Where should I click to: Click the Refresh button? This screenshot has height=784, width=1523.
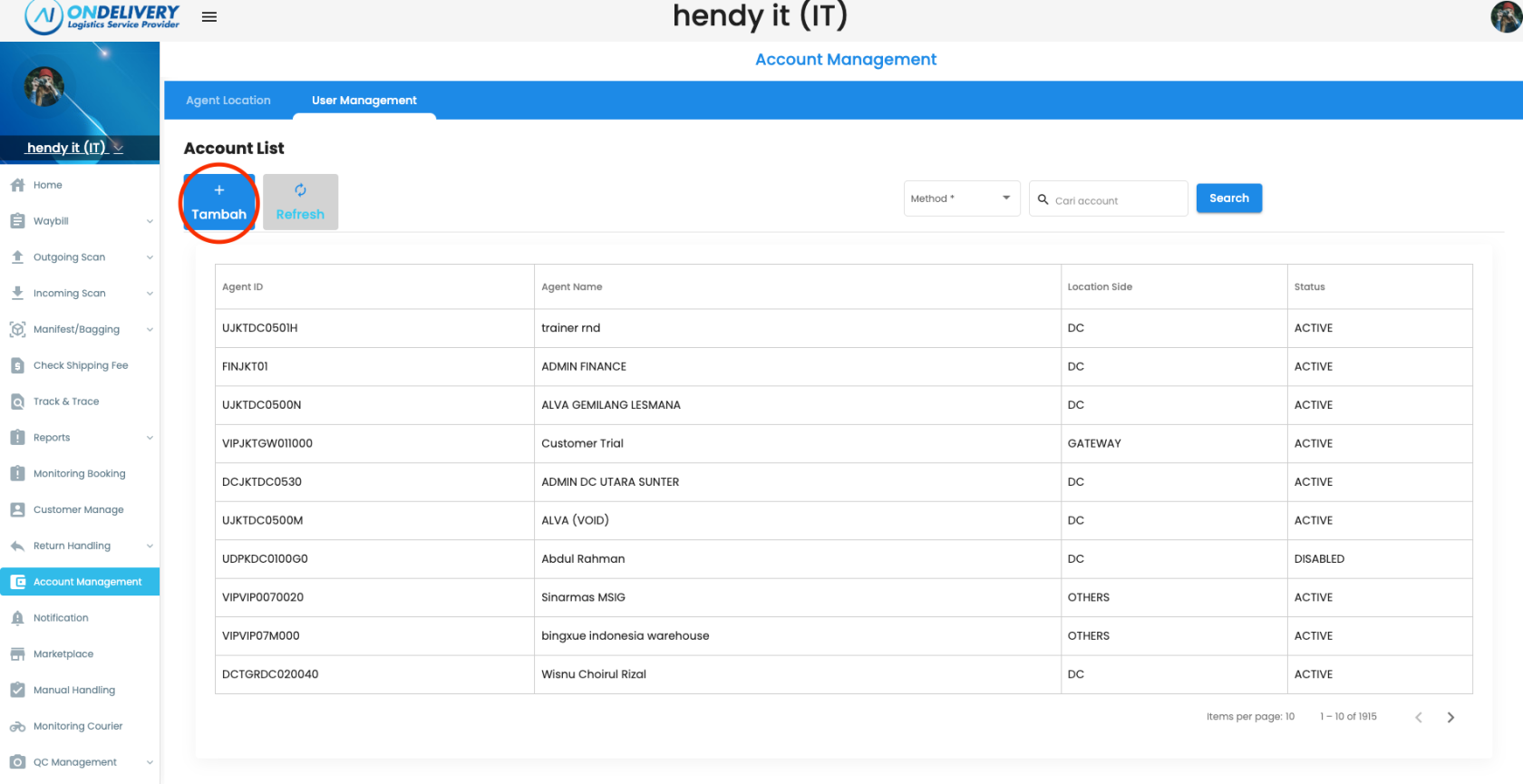tap(300, 202)
